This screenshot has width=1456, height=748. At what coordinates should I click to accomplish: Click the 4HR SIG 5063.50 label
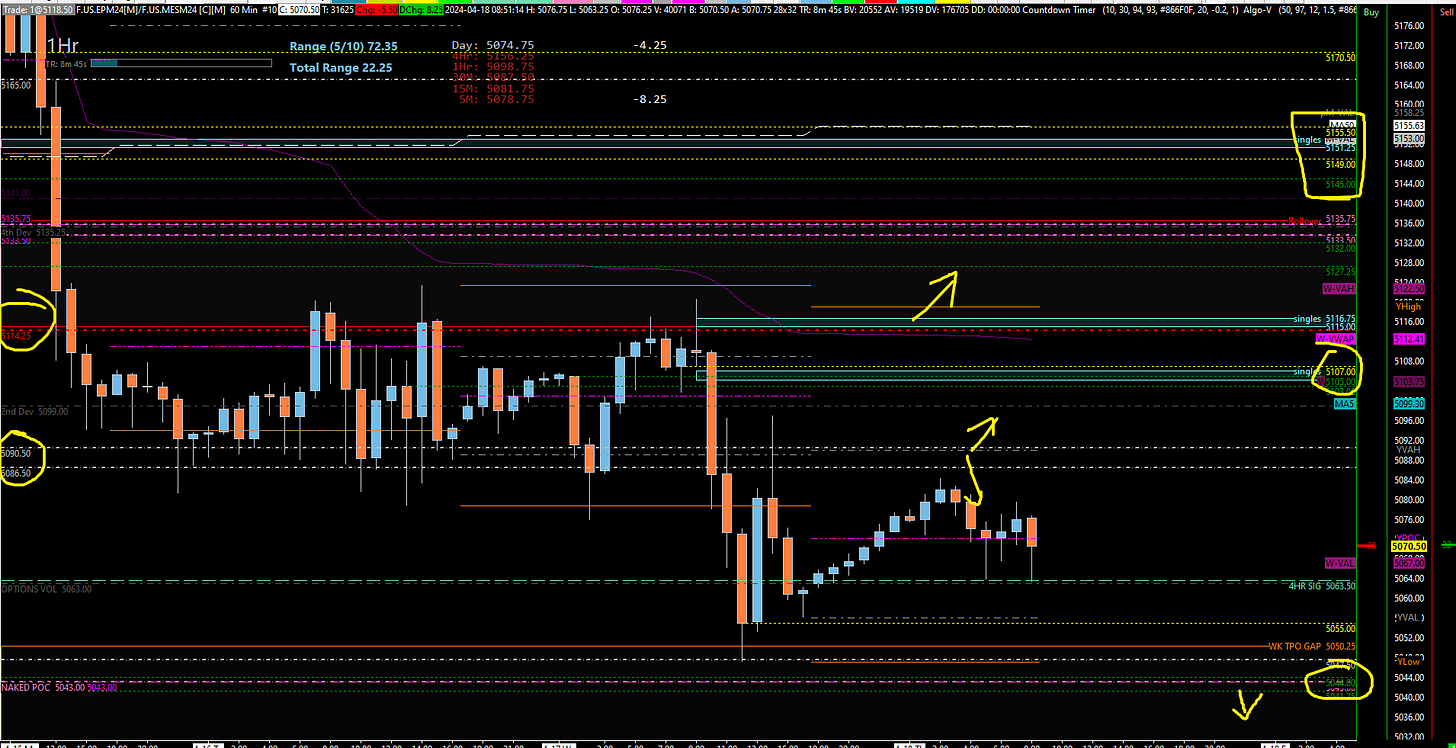(x=1324, y=586)
